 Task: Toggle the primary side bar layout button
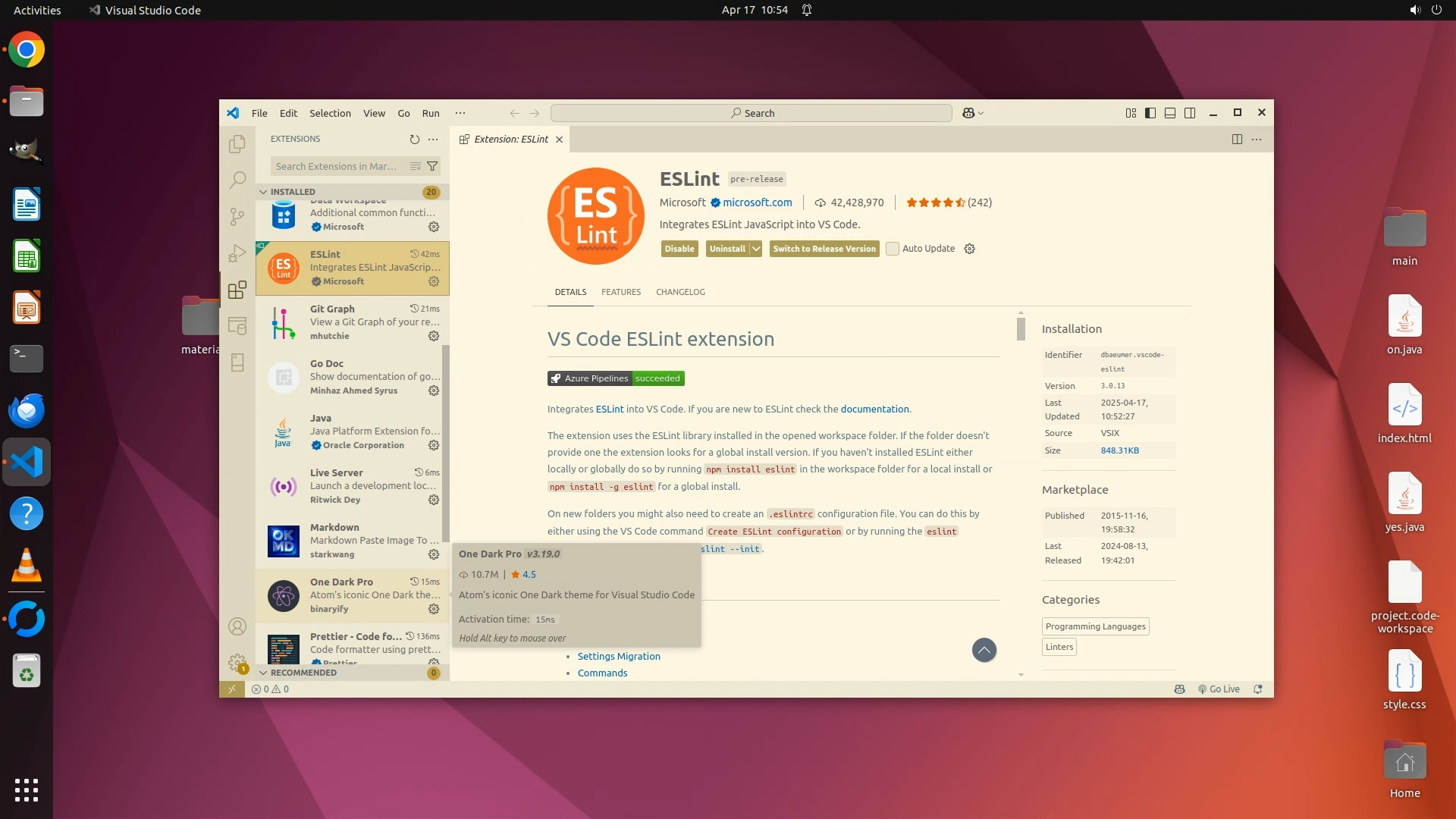(x=1150, y=113)
